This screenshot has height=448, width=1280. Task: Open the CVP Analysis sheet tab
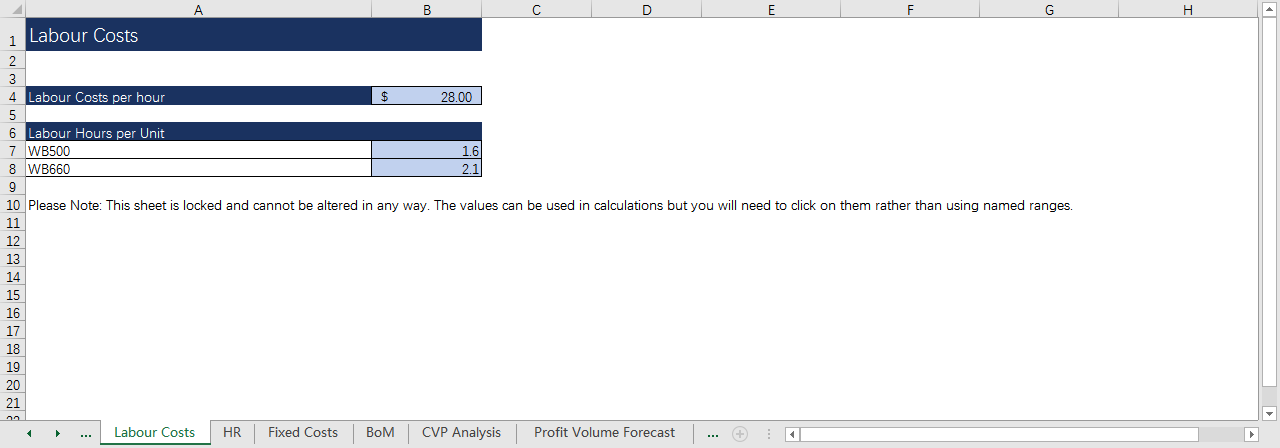(461, 433)
